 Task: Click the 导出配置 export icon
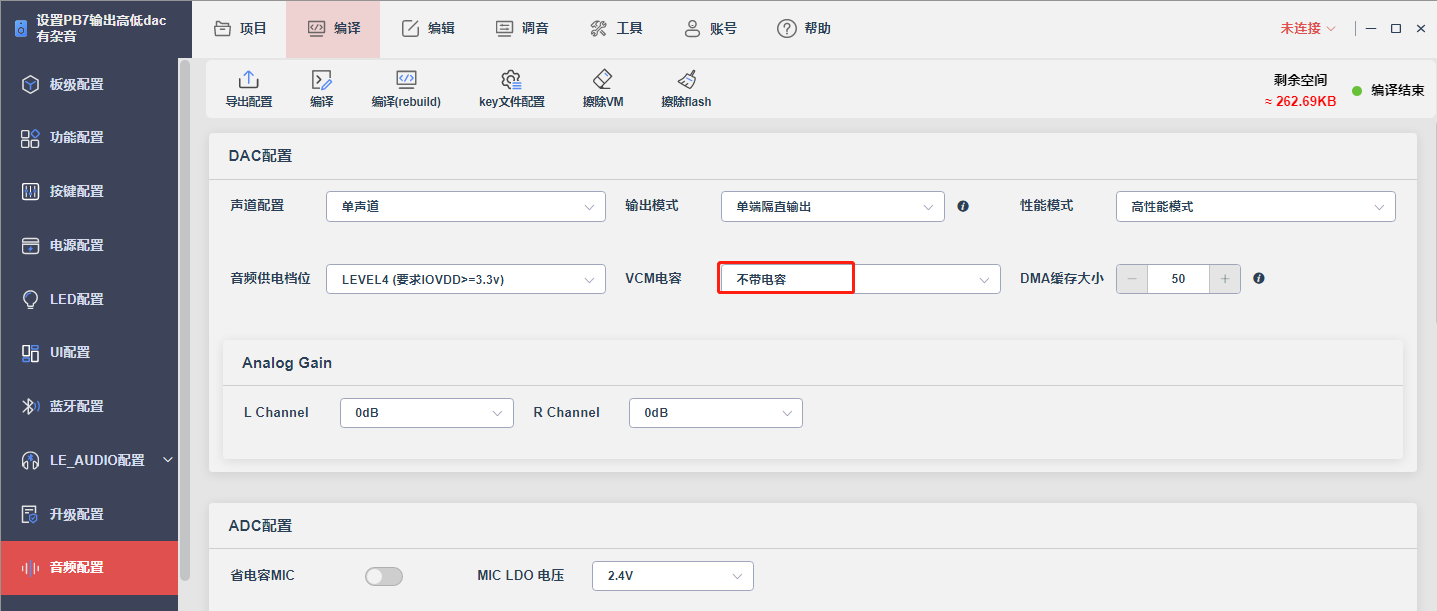[x=248, y=81]
